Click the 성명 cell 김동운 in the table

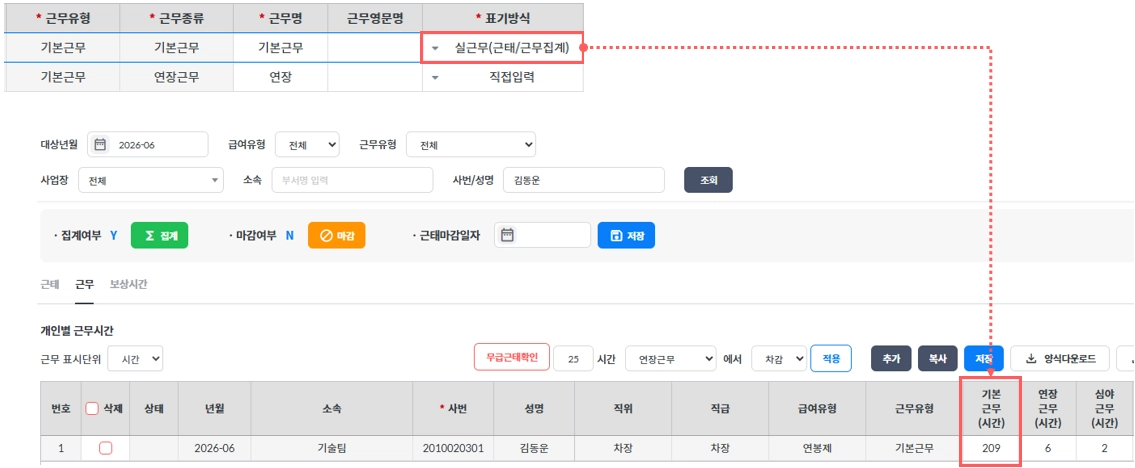tap(534, 448)
